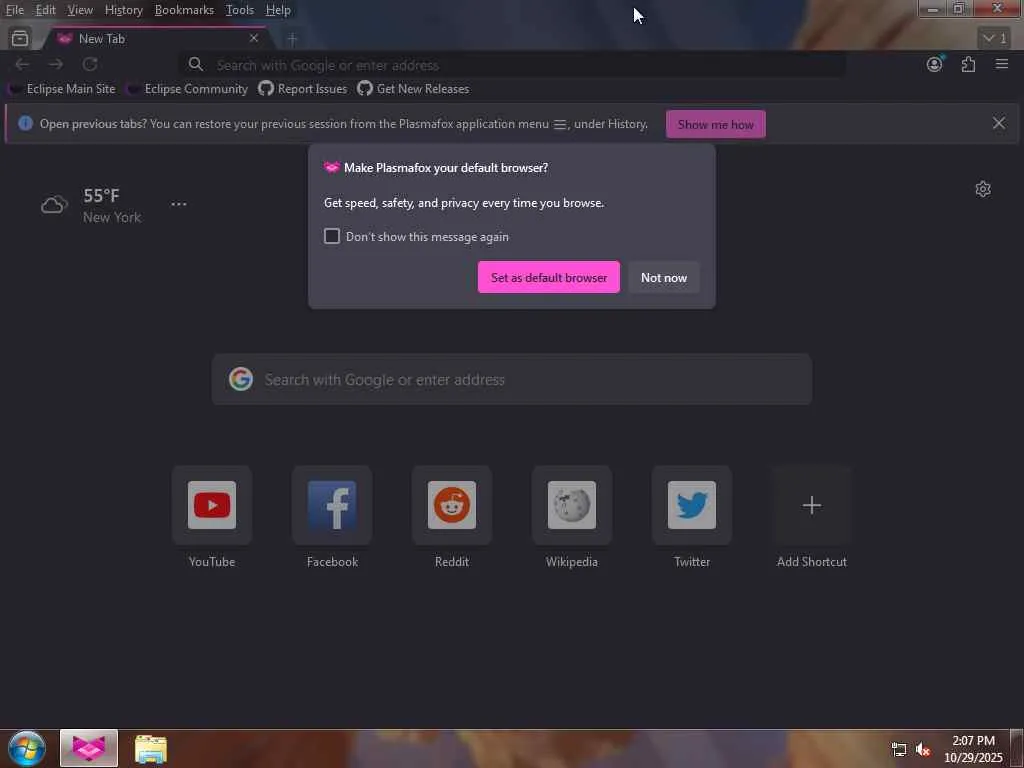Image resolution: width=1024 pixels, height=768 pixels.
Task: Open the Facebook shortcut tile
Action: (x=332, y=505)
